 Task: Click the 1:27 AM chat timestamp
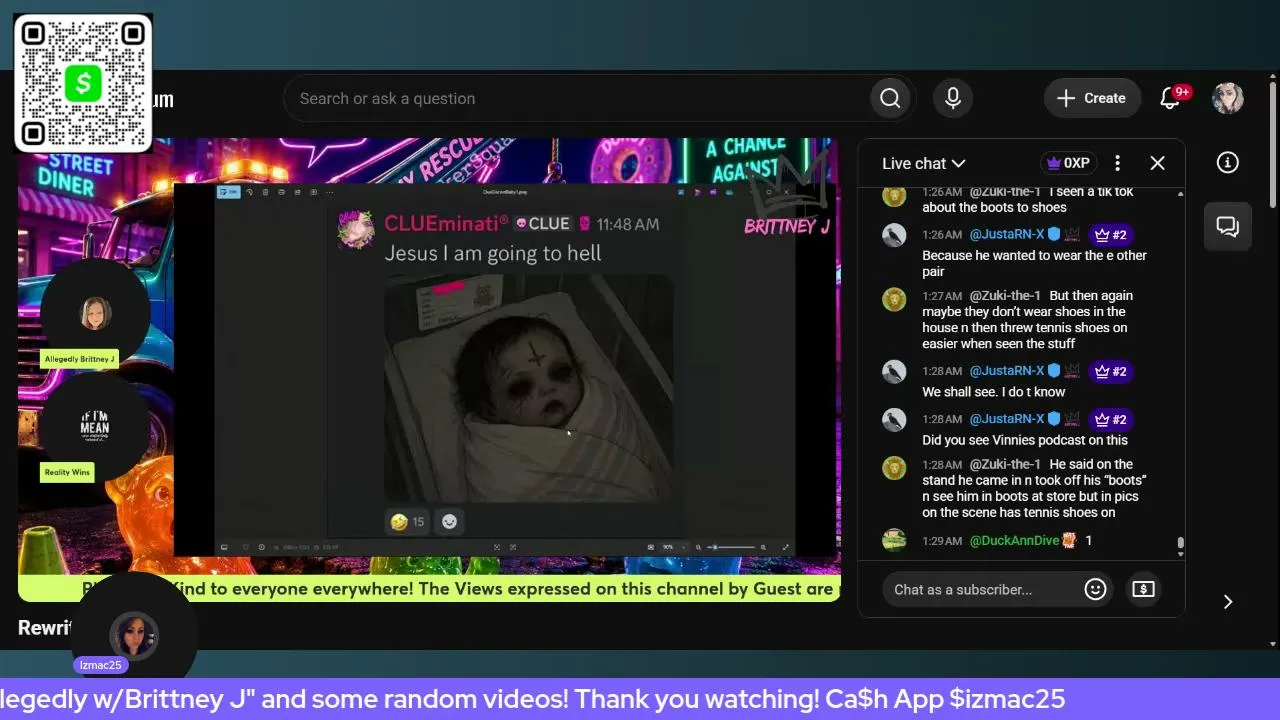[x=942, y=296]
